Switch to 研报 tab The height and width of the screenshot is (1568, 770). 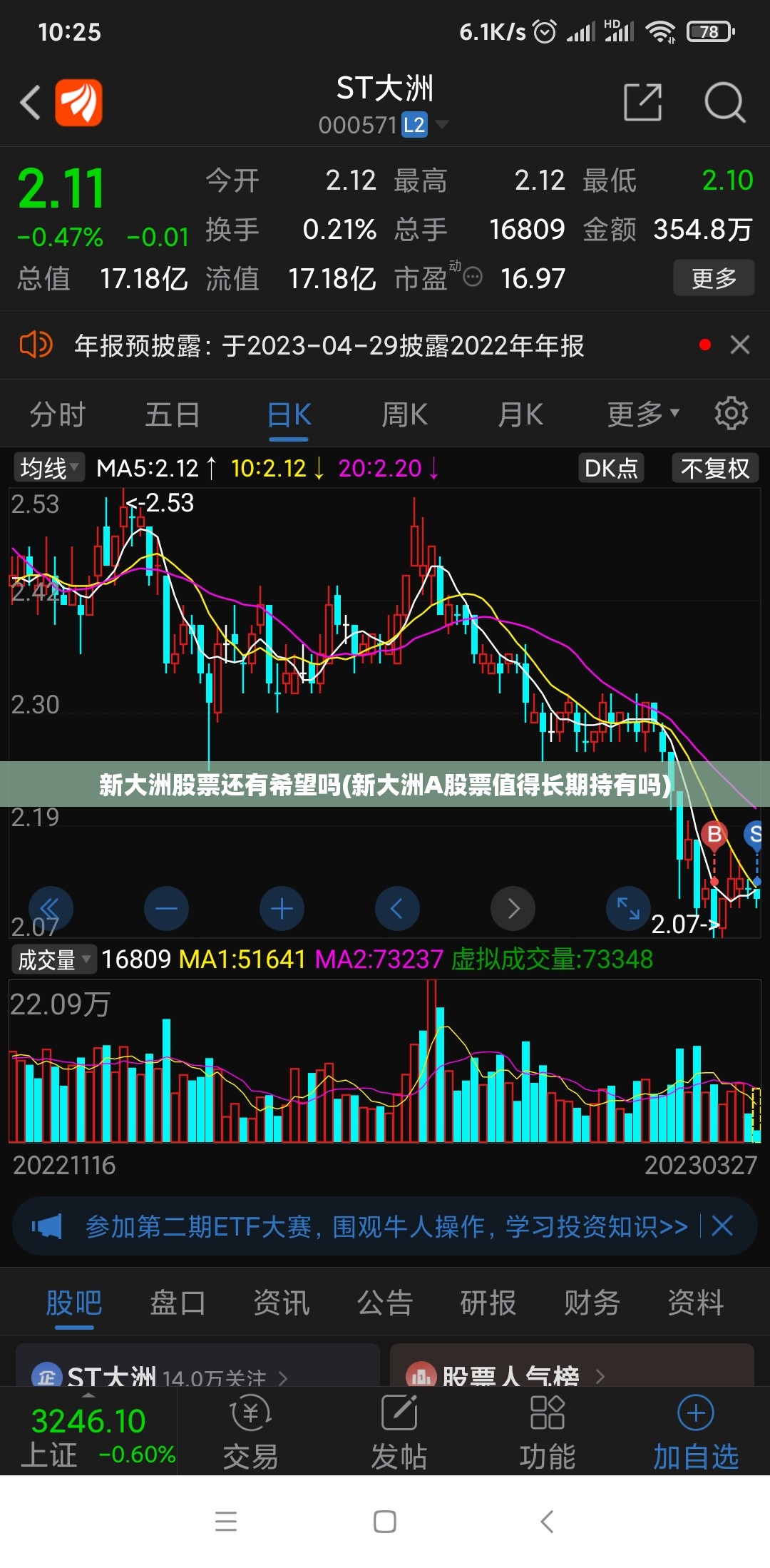[488, 1303]
